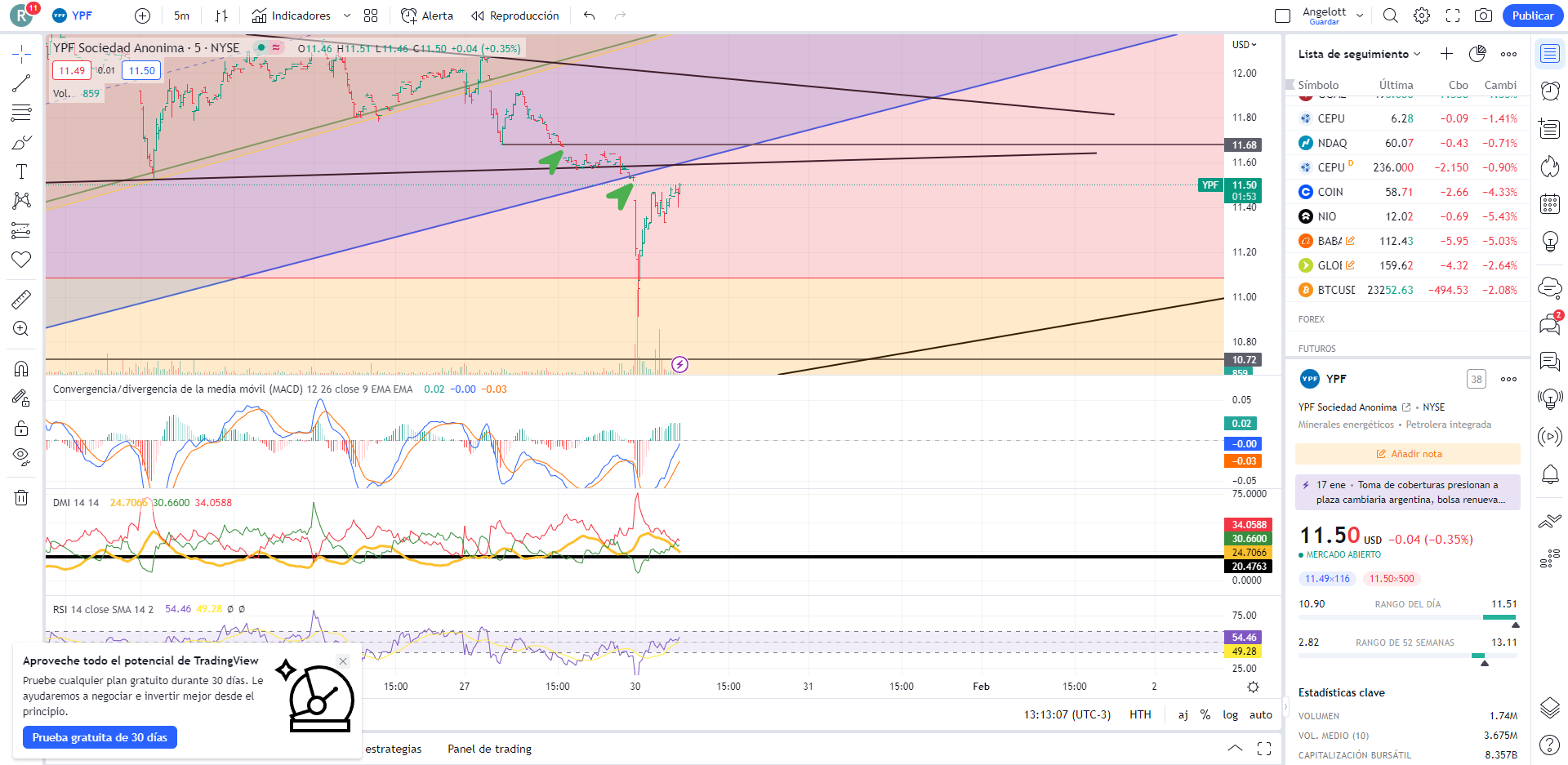The width and height of the screenshot is (1568, 765).
Task: Open the Fibonacci and Gann tools
Action: [21, 113]
